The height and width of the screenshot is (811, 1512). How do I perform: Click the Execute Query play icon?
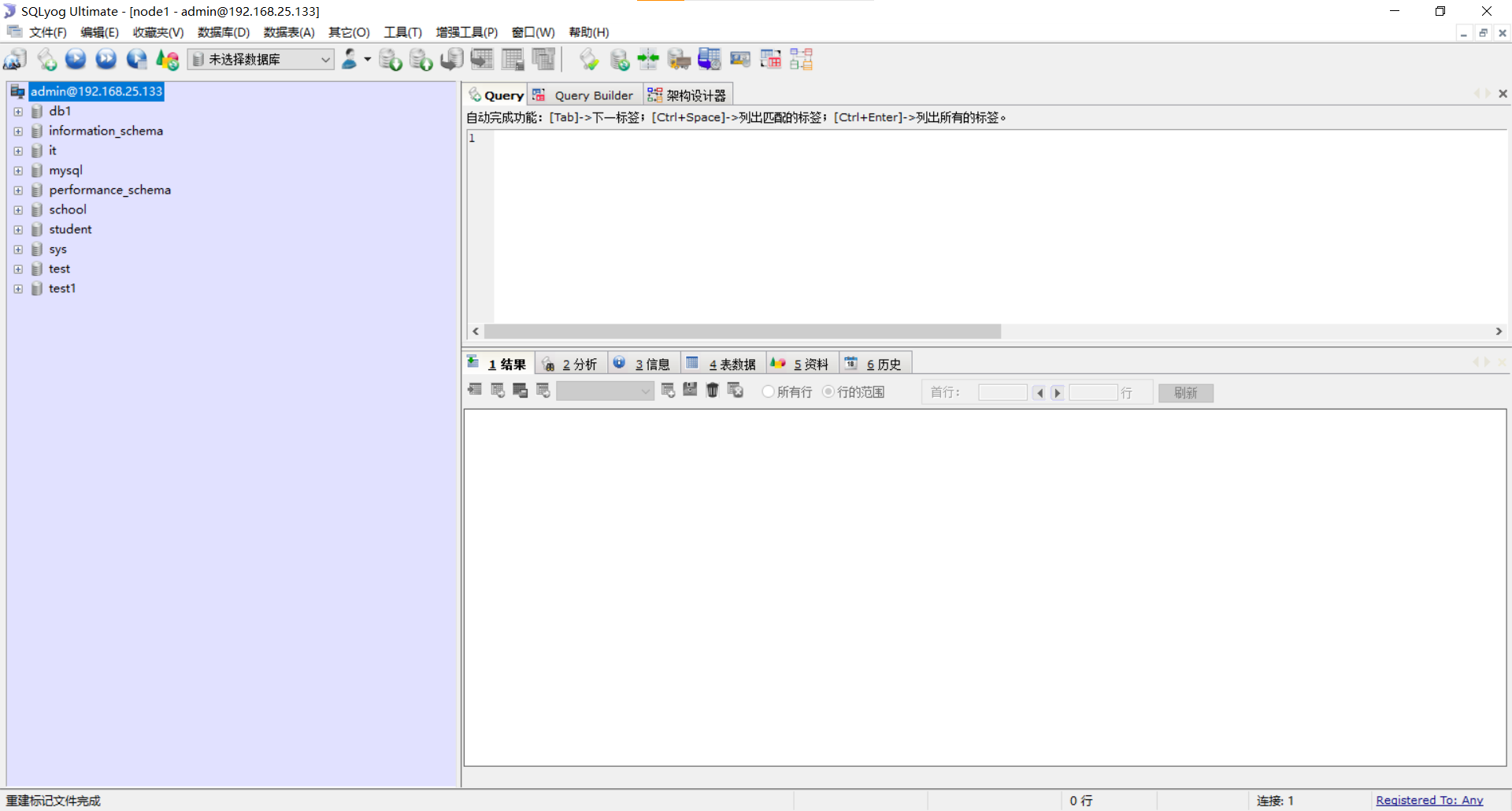click(76, 59)
